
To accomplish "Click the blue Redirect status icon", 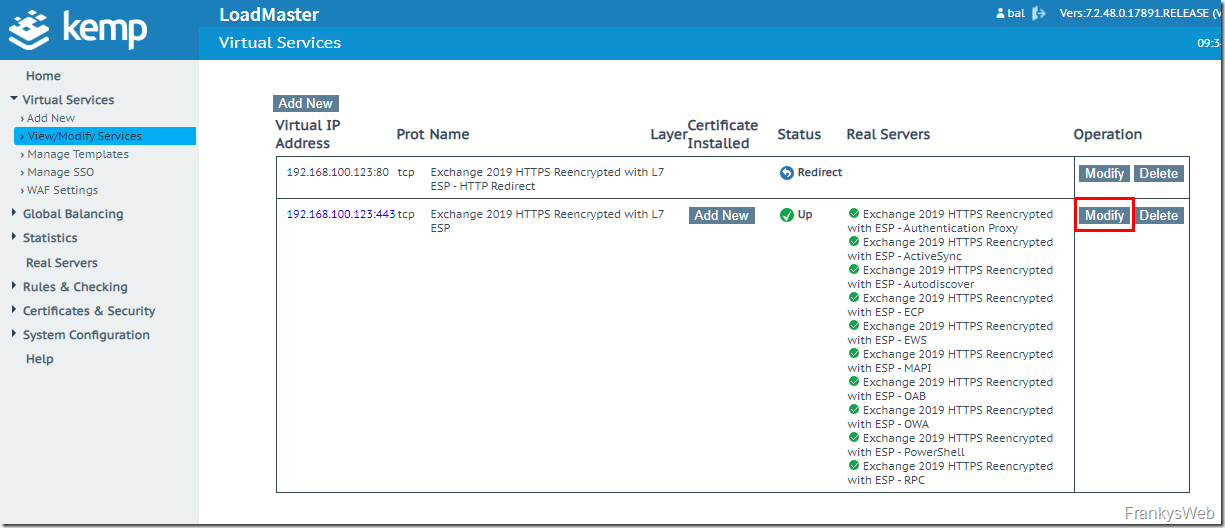I will tap(786, 173).
